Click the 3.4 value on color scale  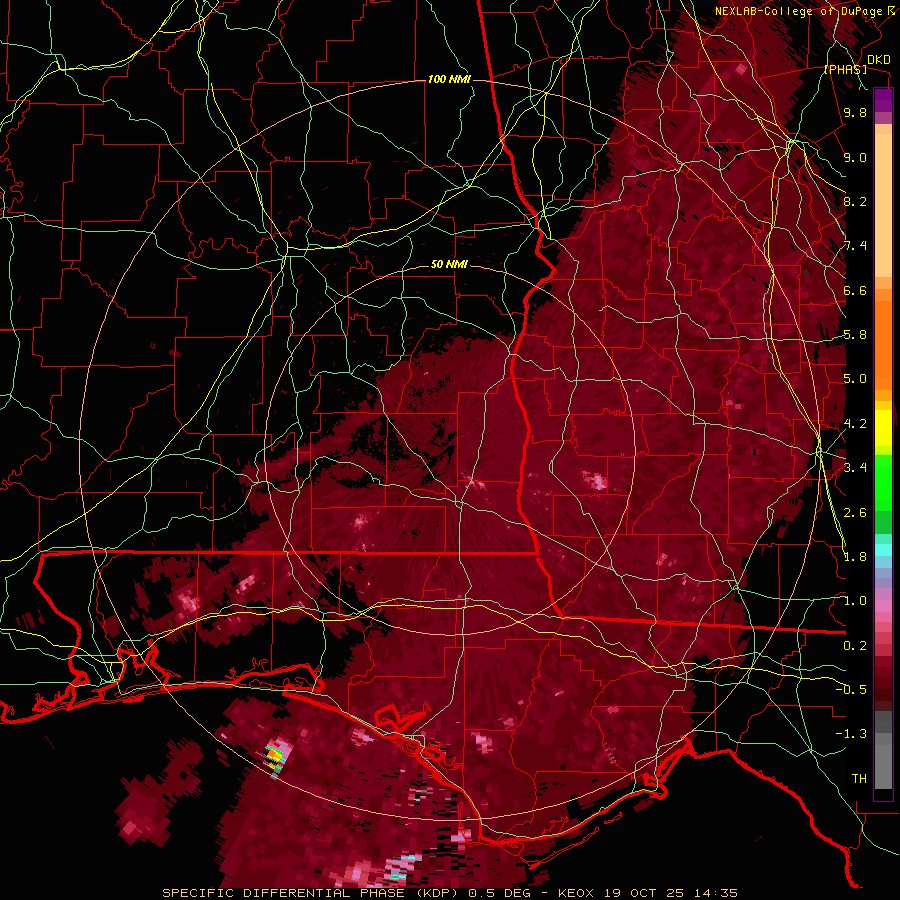point(855,468)
